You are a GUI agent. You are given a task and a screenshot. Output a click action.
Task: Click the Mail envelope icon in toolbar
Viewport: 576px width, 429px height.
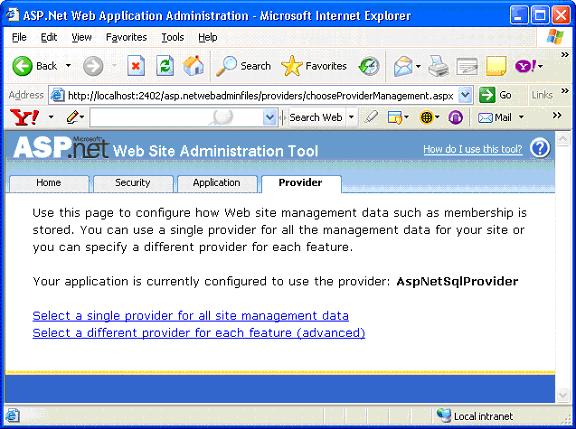pyautogui.click(x=403, y=66)
